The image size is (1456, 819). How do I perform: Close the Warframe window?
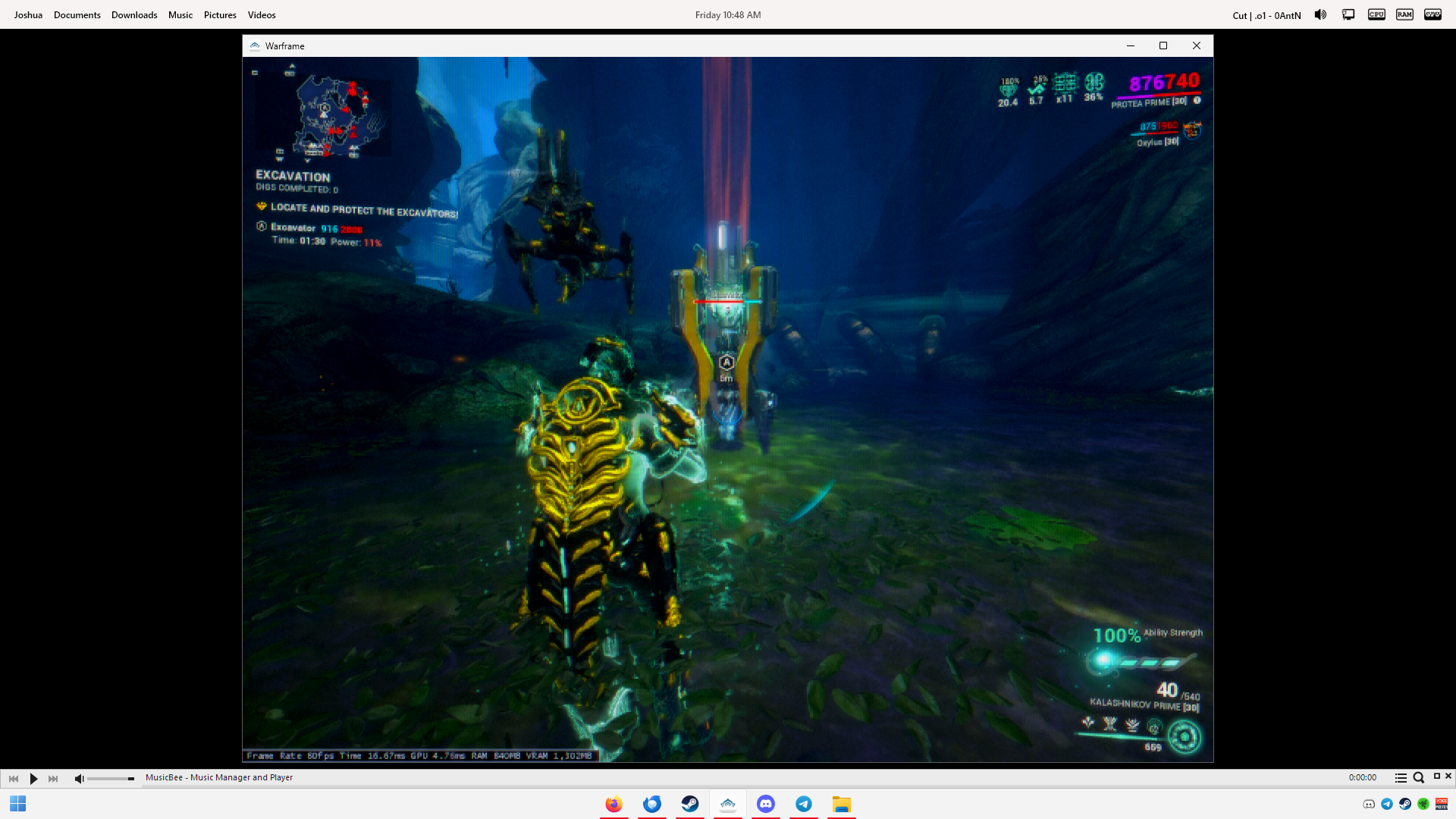(1197, 45)
